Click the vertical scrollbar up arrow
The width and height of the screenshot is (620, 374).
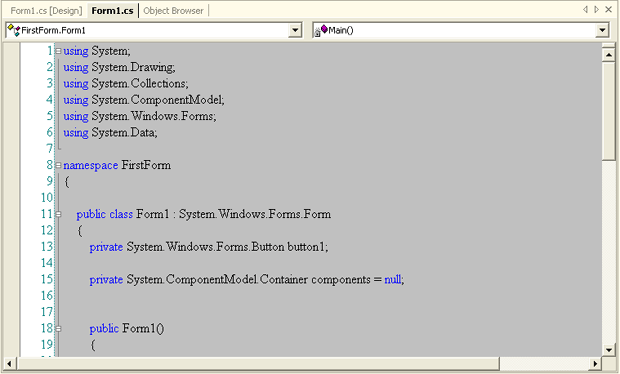pyautogui.click(x=609, y=55)
